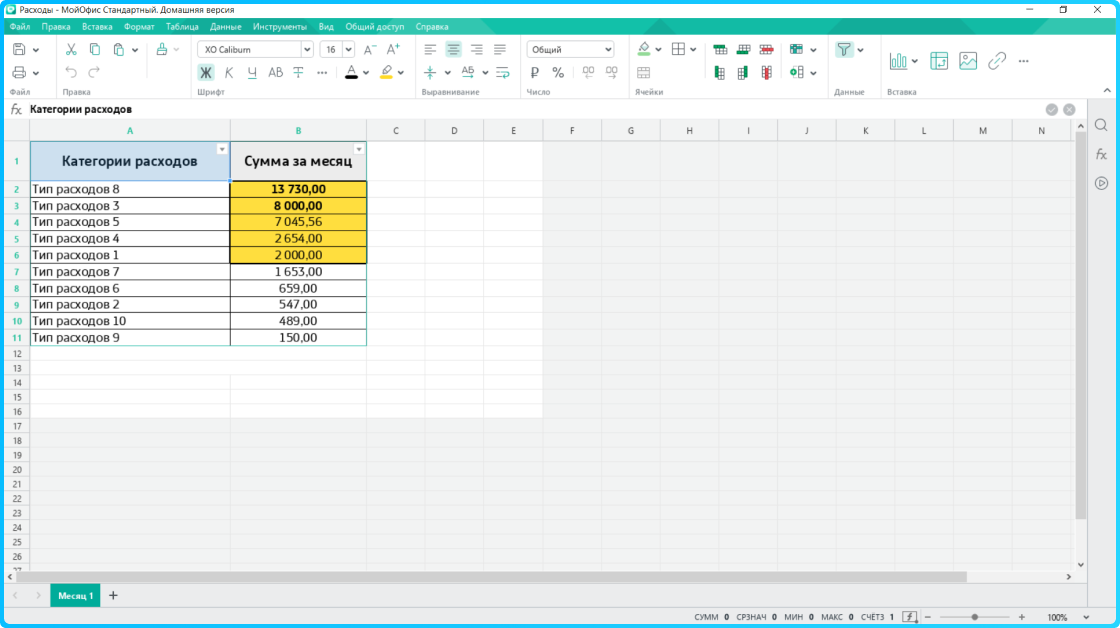Click the all caps AB icon
The image size is (1120, 628).
point(275,72)
